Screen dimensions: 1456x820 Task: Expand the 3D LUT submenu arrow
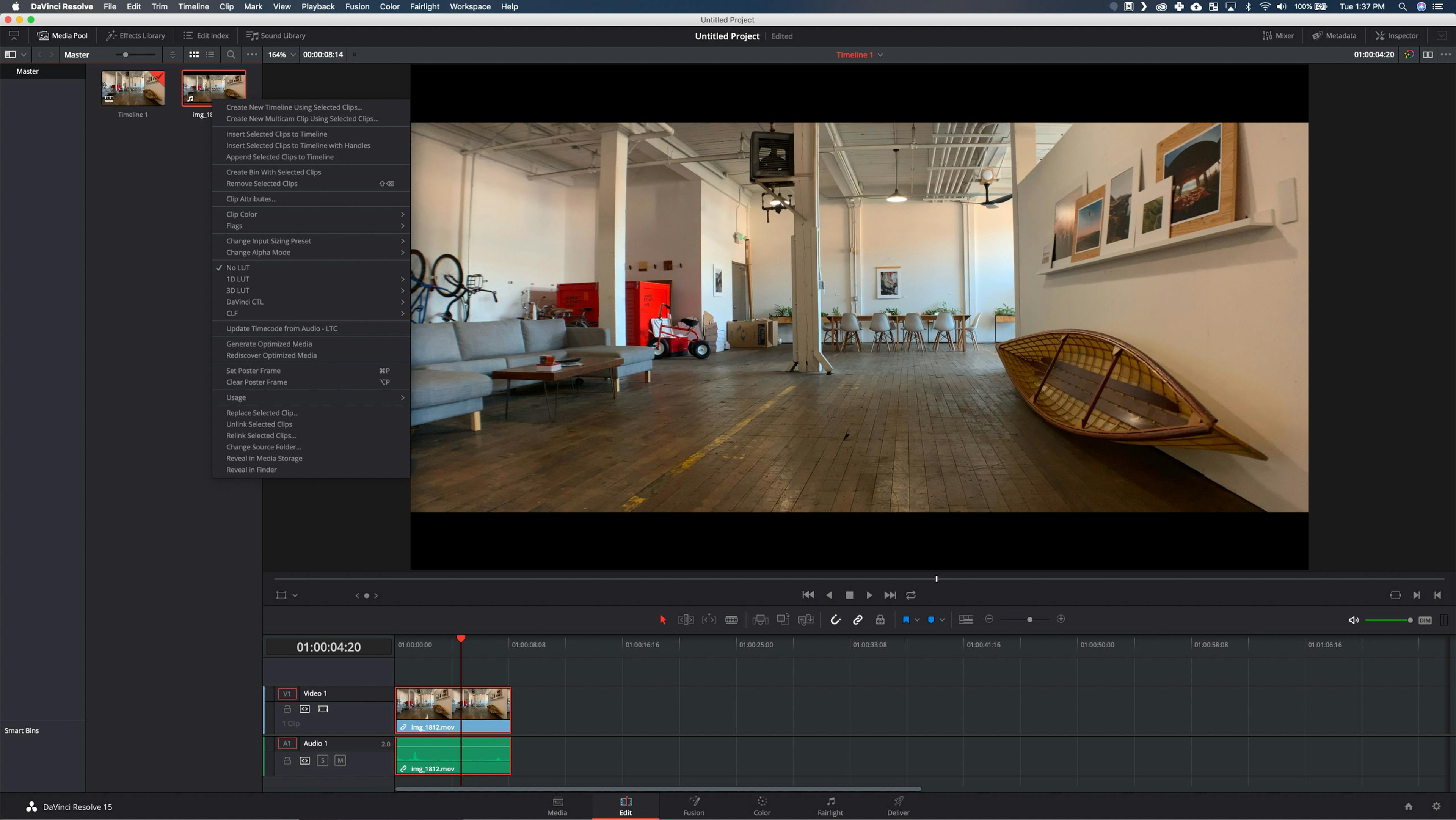tap(403, 290)
